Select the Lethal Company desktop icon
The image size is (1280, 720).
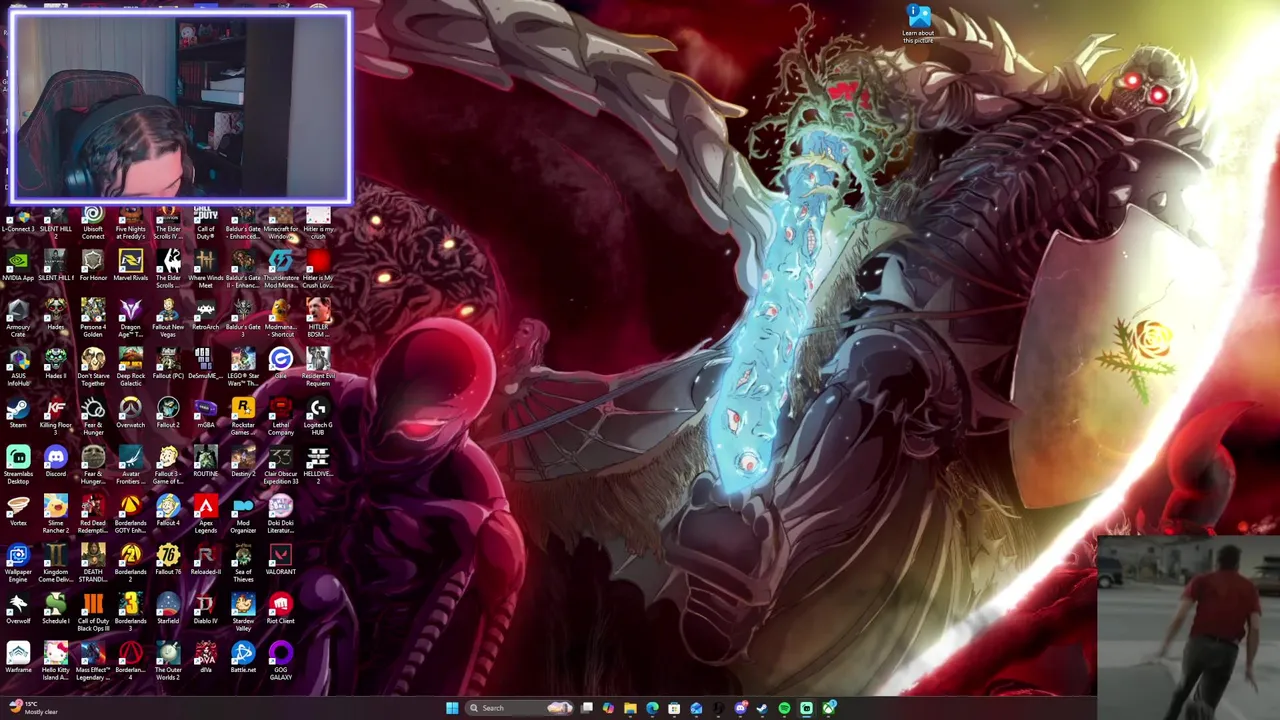click(x=280, y=417)
